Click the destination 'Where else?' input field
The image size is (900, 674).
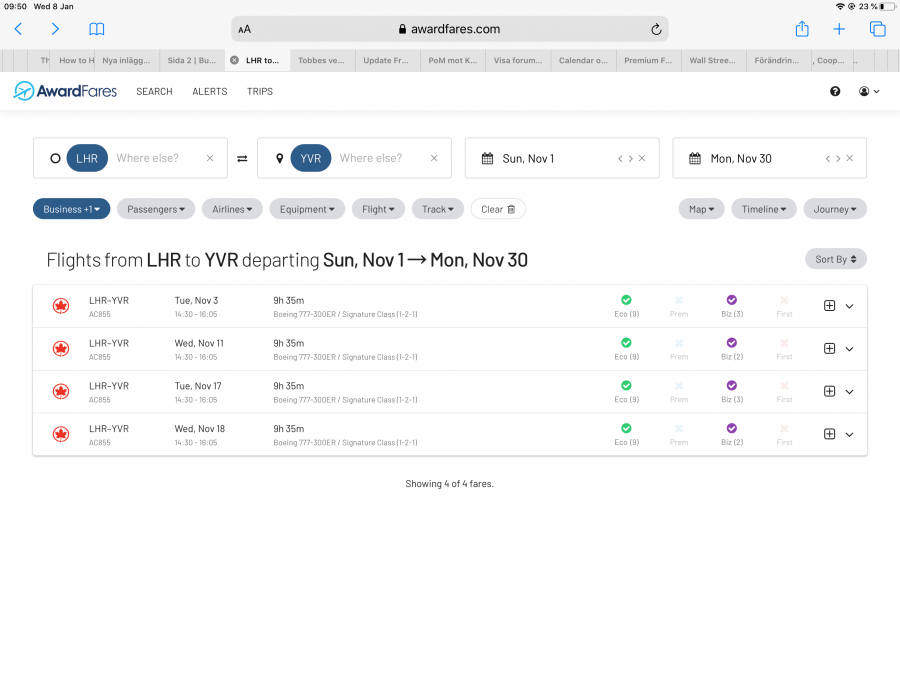[x=371, y=158]
